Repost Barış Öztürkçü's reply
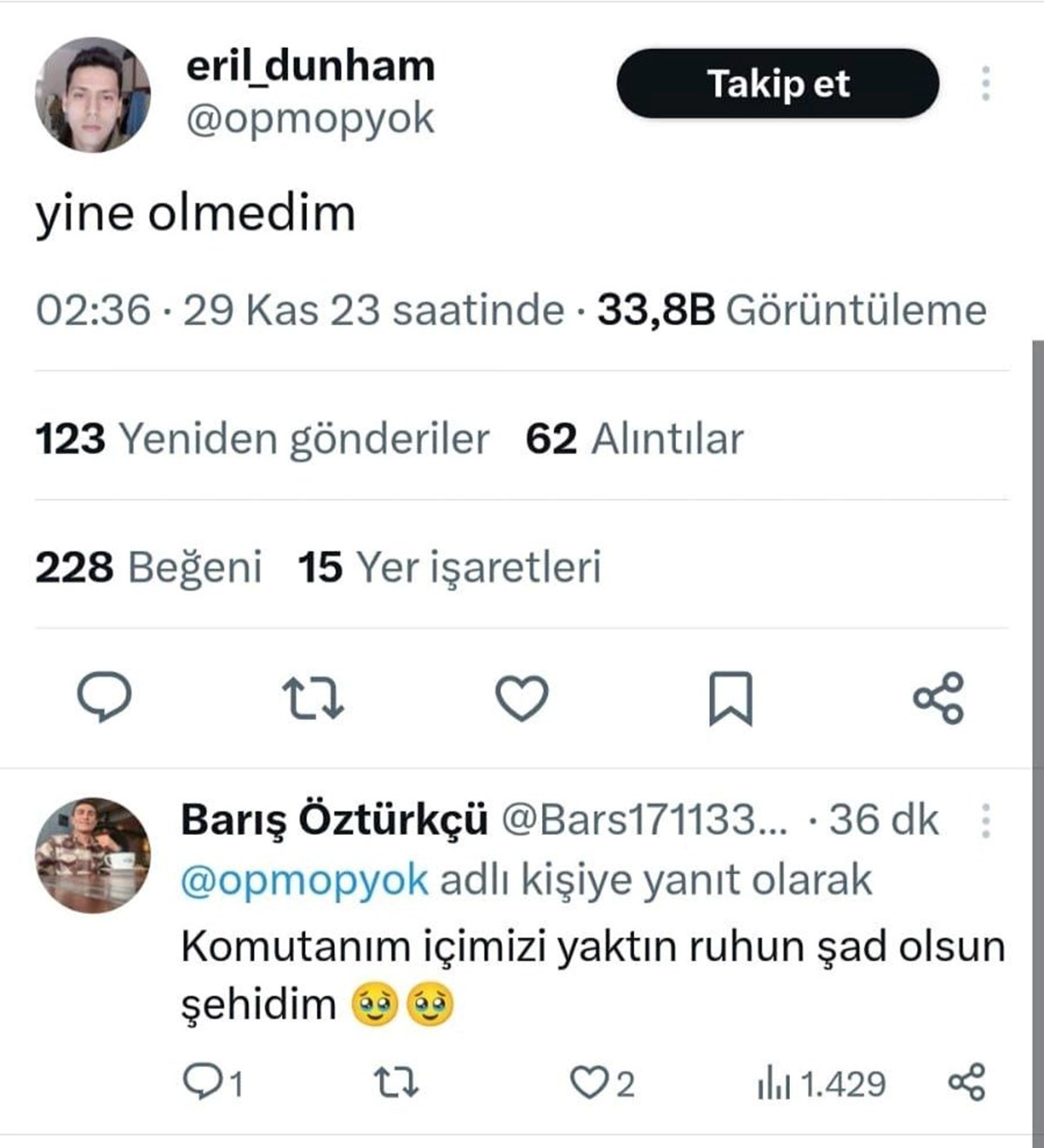The image size is (1044, 1148). [x=396, y=1083]
